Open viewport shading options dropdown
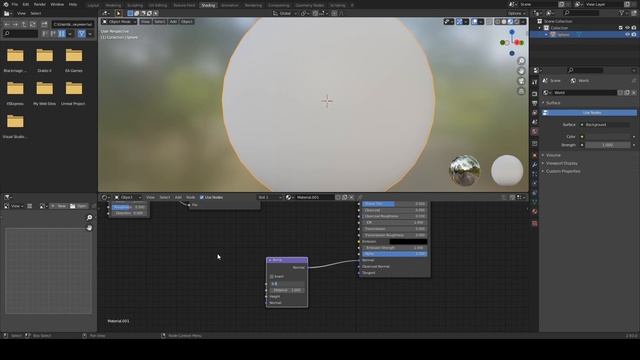This screenshot has height=360, width=640. [x=523, y=22]
